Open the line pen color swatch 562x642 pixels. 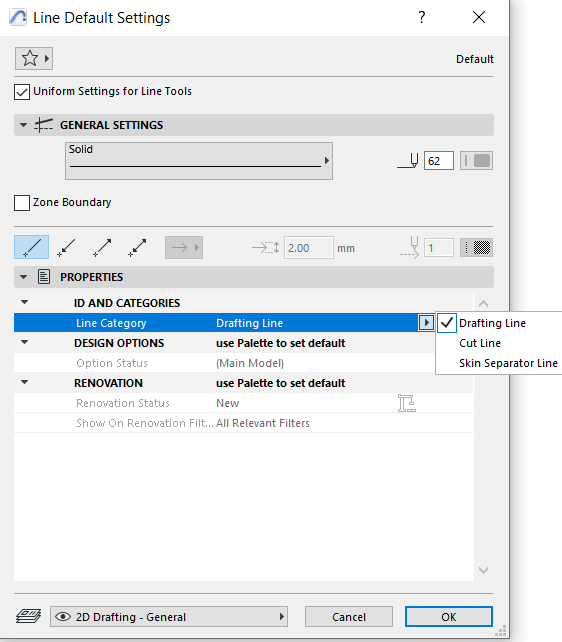pyautogui.click(x=476, y=160)
